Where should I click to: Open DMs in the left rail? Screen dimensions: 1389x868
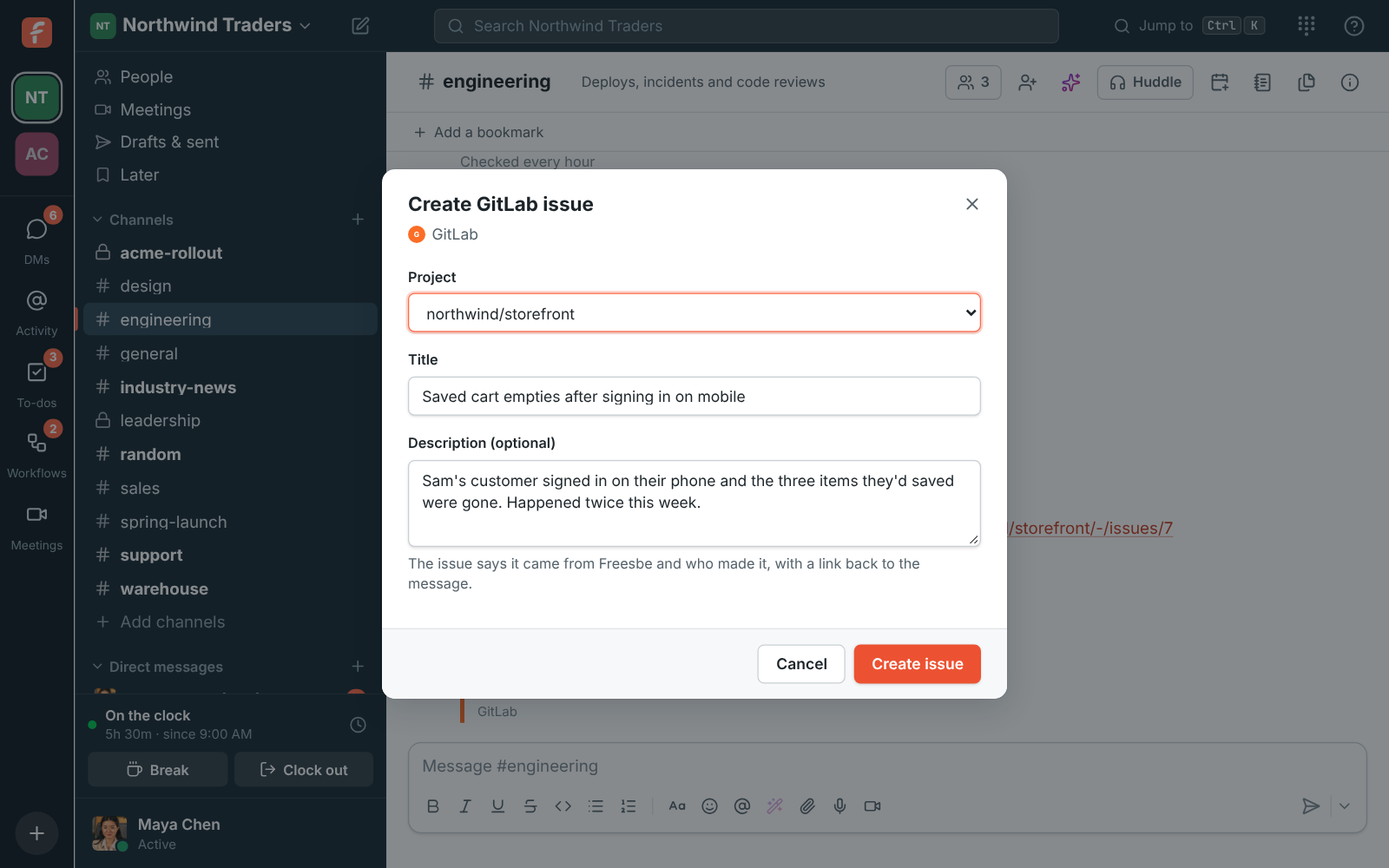tap(36, 238)
